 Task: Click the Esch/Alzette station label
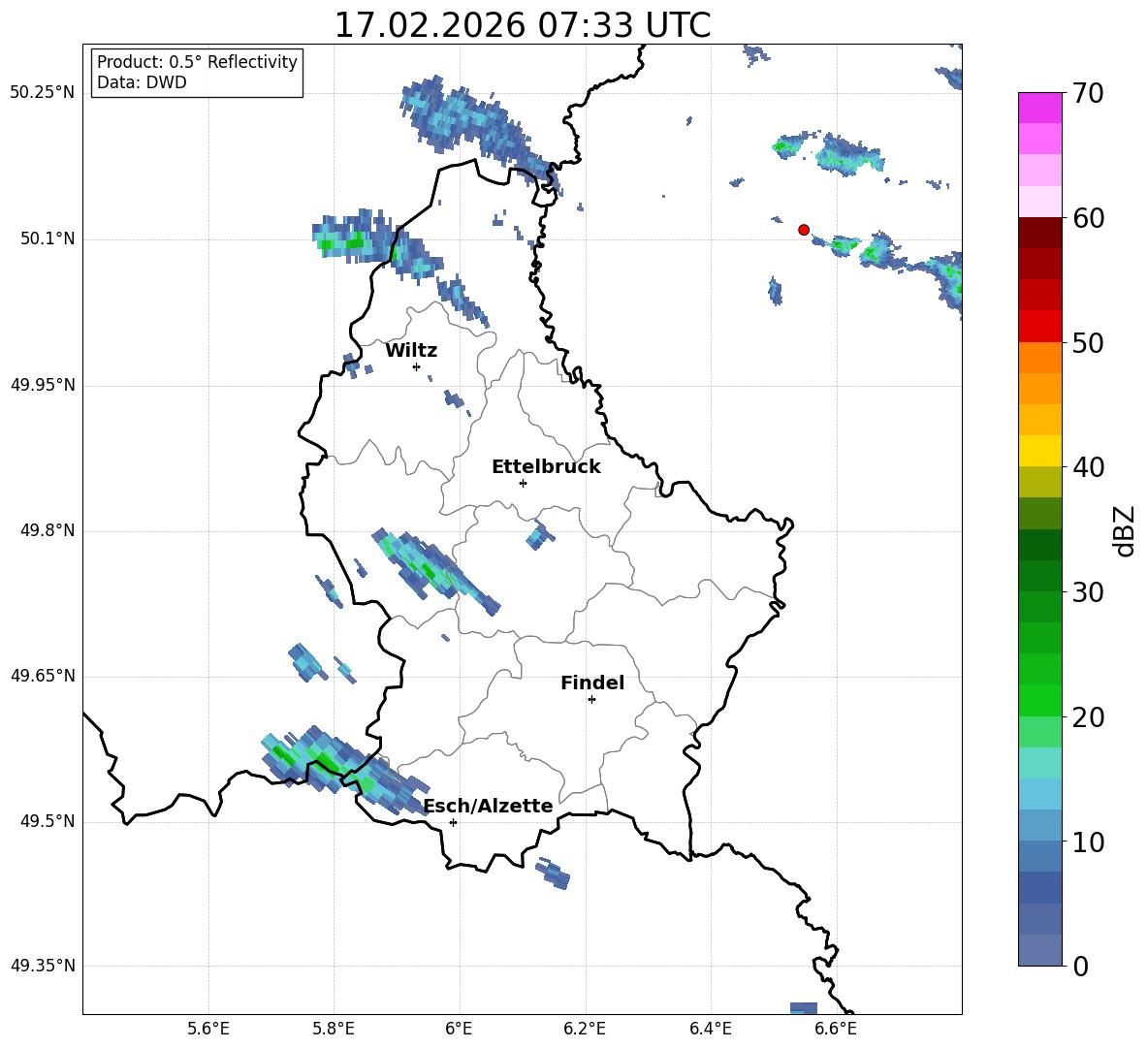[488, 807]
